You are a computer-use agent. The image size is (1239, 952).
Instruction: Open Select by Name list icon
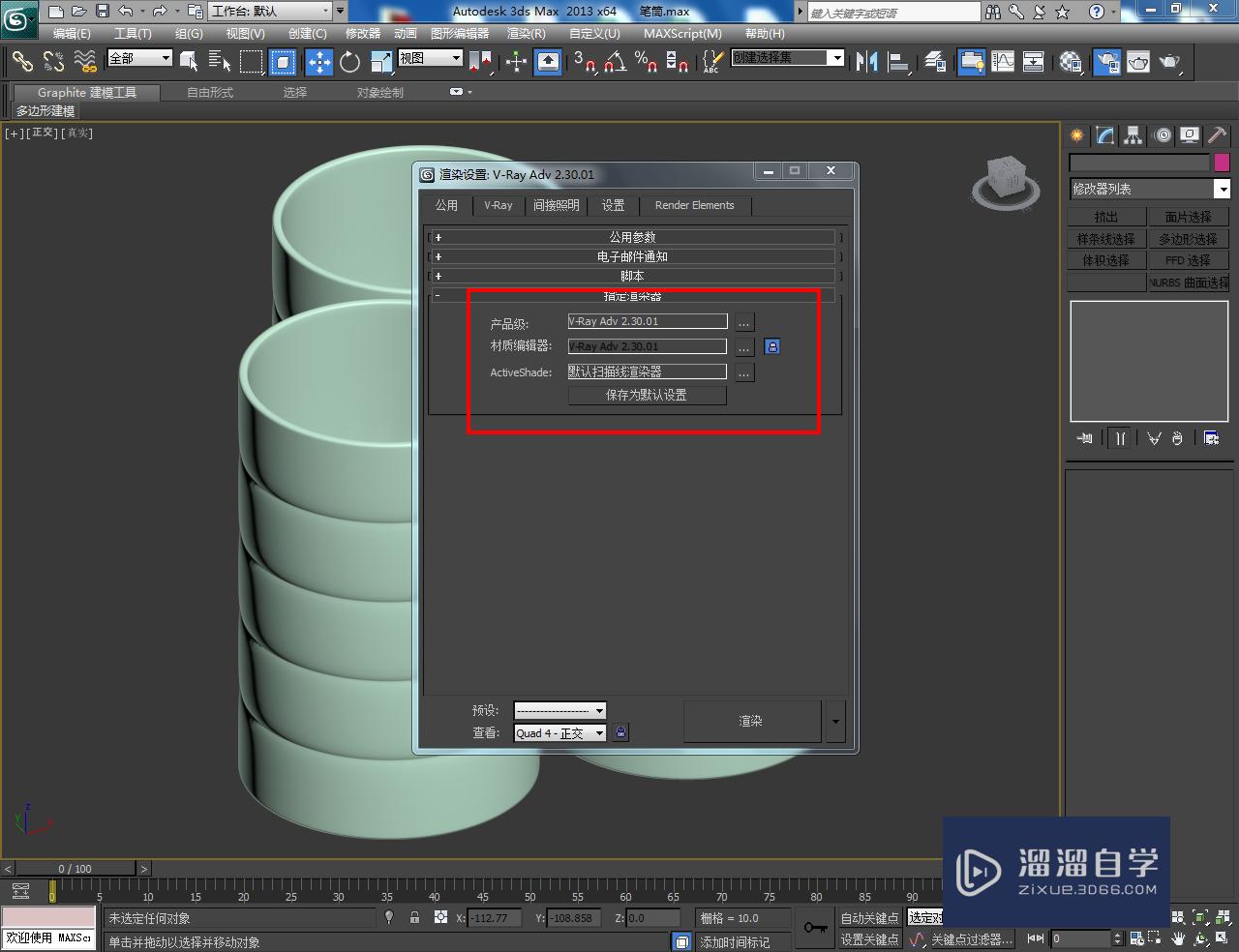pyautogui.click(x=220, y=62)
